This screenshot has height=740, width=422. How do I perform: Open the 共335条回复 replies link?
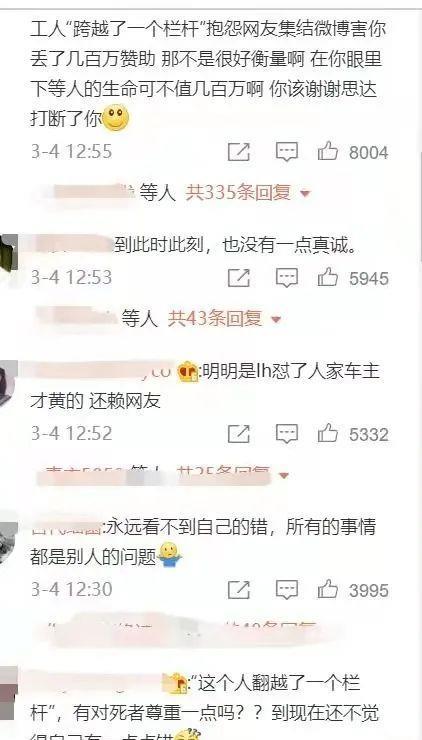point(237,193)
